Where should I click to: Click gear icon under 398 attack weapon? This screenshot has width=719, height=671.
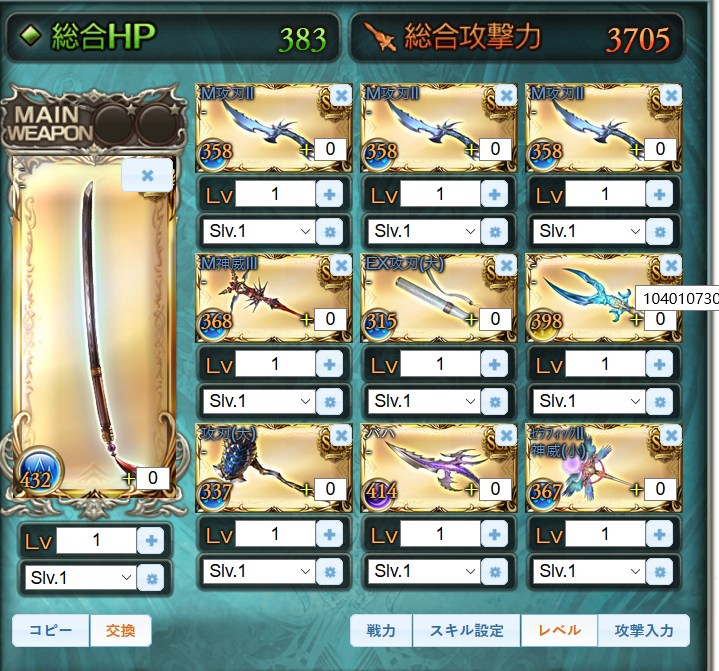point(660,402)
